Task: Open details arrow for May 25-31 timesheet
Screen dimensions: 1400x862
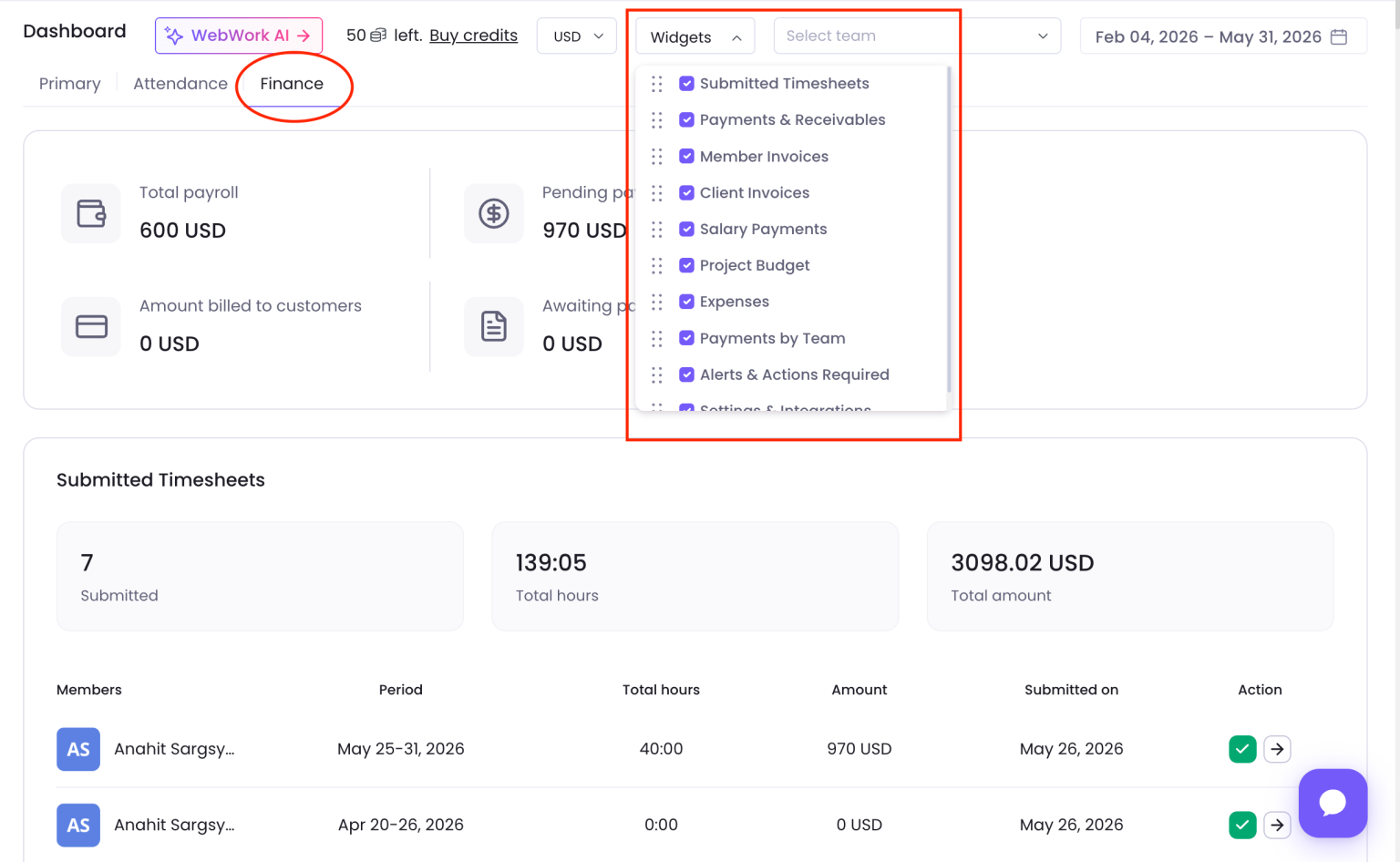Action: (x=1277, y=749)
